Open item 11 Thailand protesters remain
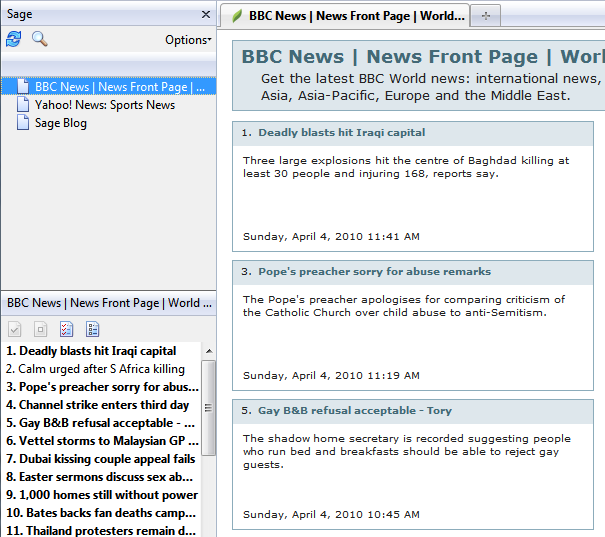 click(101, 530)
